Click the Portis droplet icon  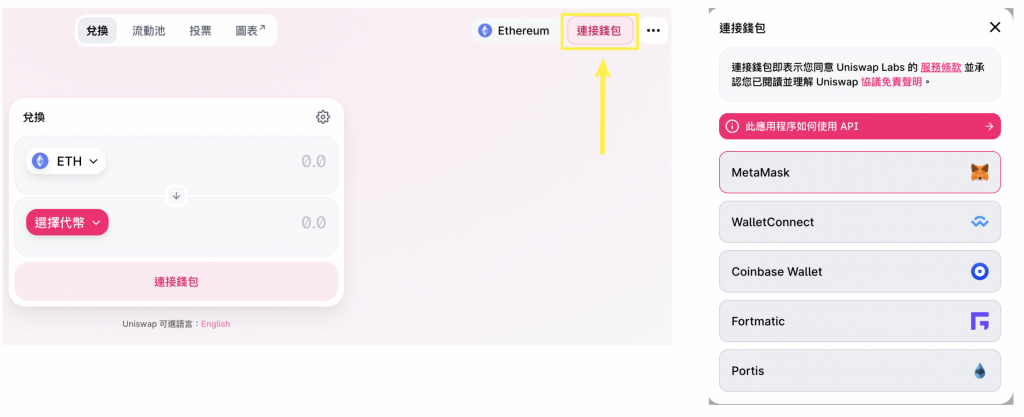click(979, 371)
